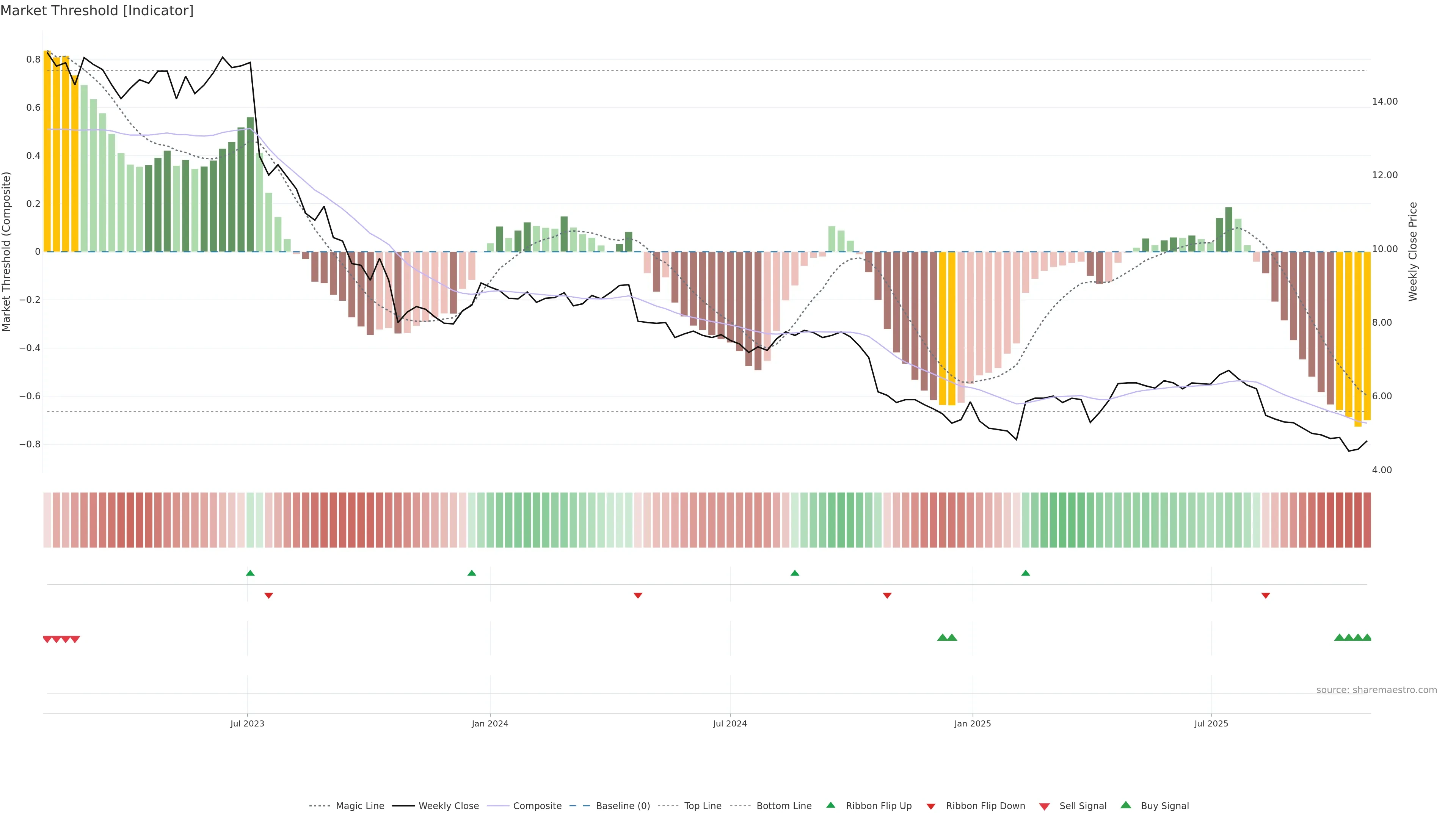
Task: Click the Sell Signal legend triangle icon
Action: coord(1045,806)
